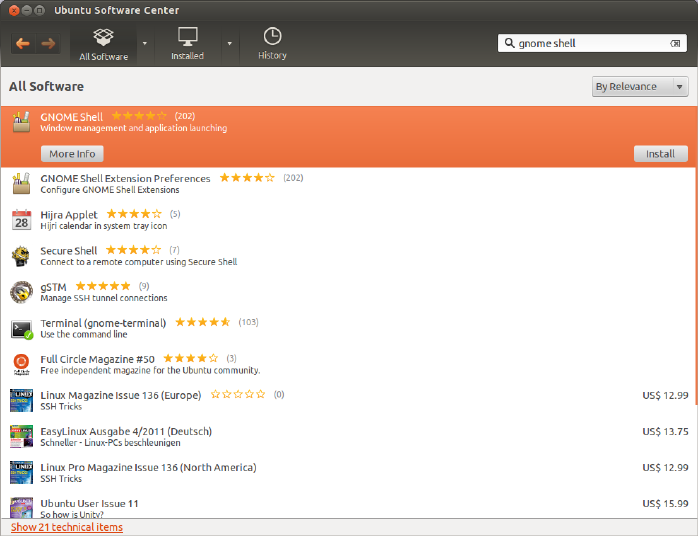Select the Secure Shell app icon
Screen dimensions: 698x536
pyautogui.click(x=21, y=256)
